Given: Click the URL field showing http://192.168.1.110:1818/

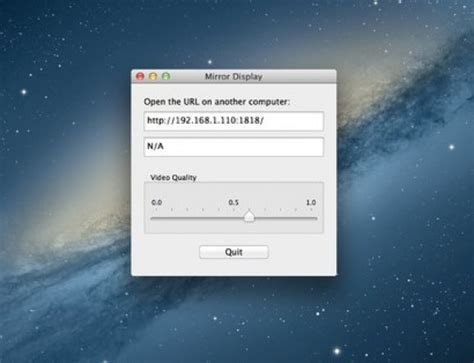Looking at the screenshot, I should tap(234, 121).
